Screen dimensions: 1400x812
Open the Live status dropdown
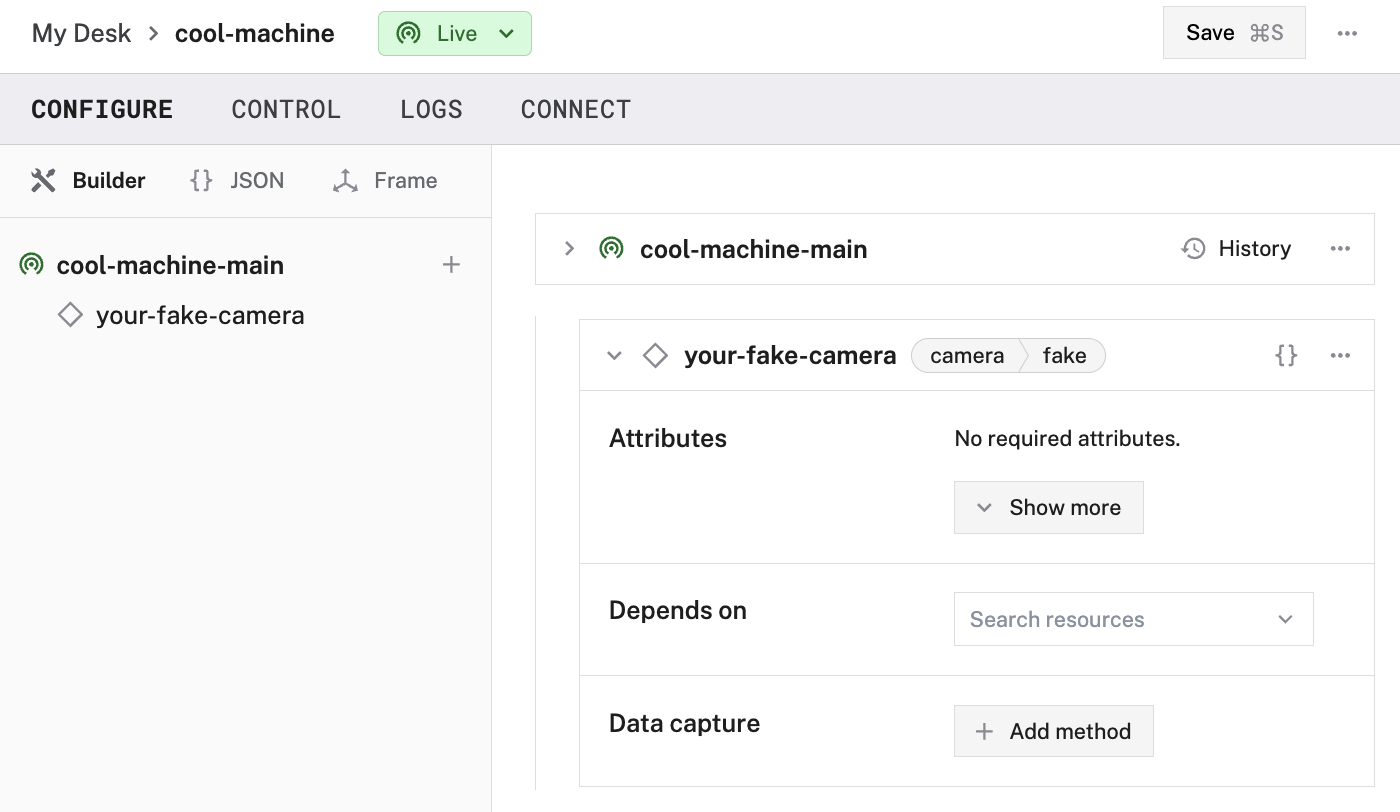[455, 33]
